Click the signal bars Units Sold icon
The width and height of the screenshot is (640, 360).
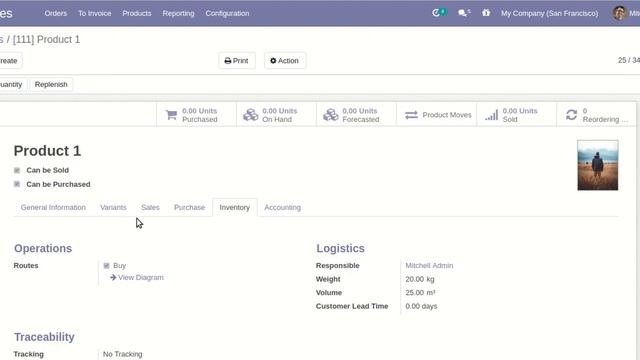click(x=491, y=115)
